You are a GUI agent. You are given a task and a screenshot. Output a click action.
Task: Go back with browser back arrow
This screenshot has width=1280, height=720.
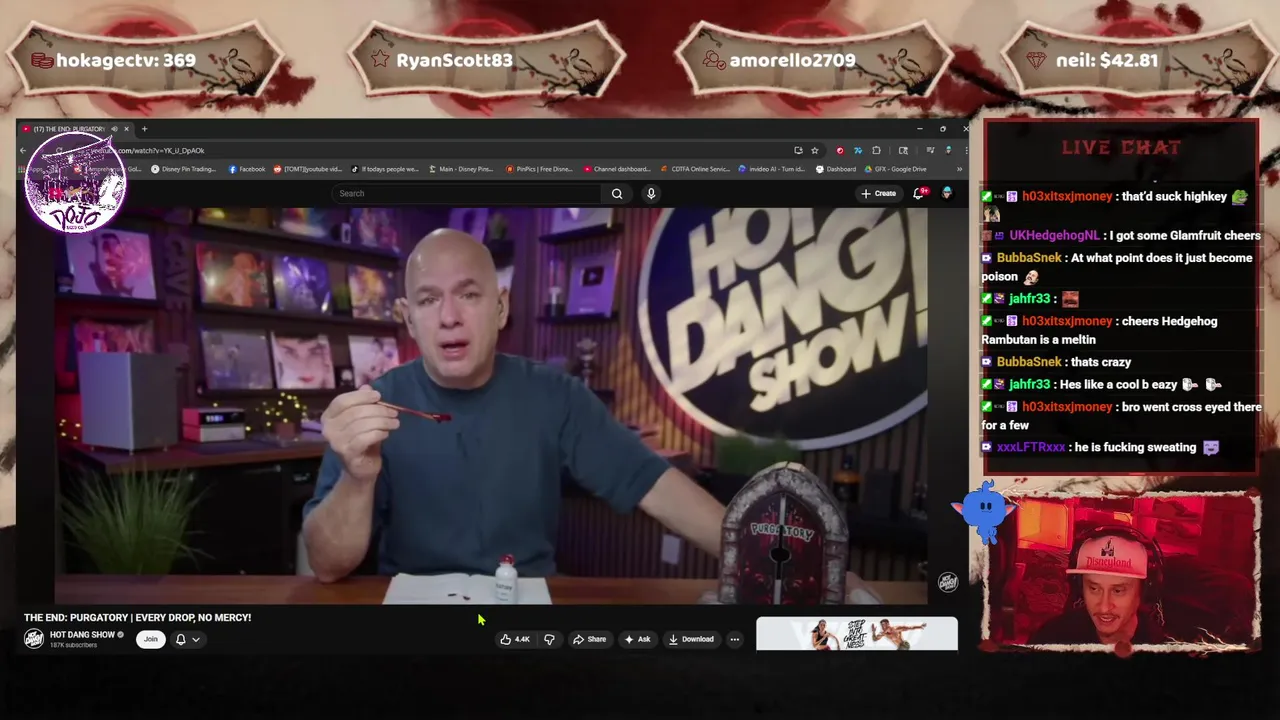coord(23,150)
